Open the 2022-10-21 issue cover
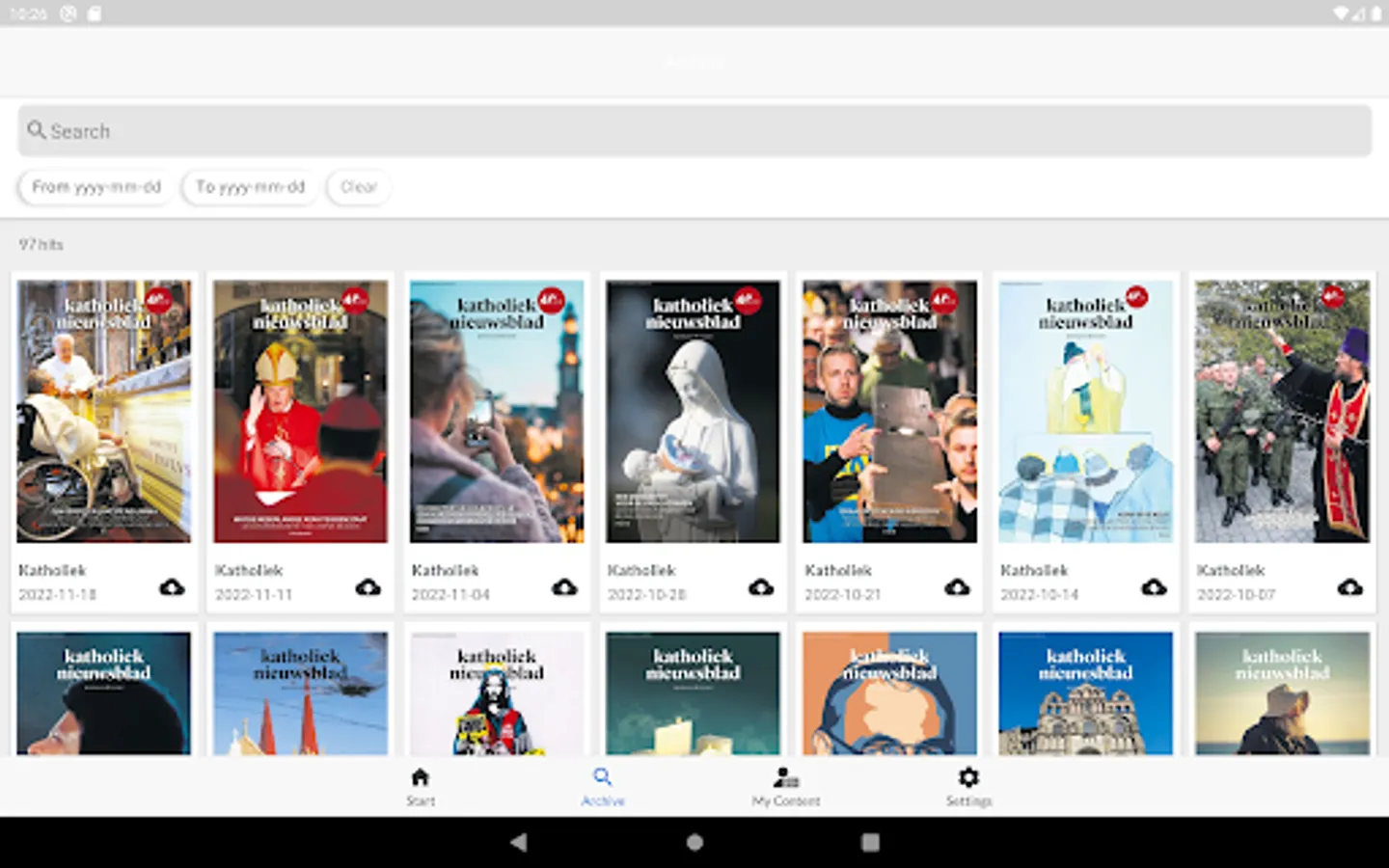 click(889, 411)
